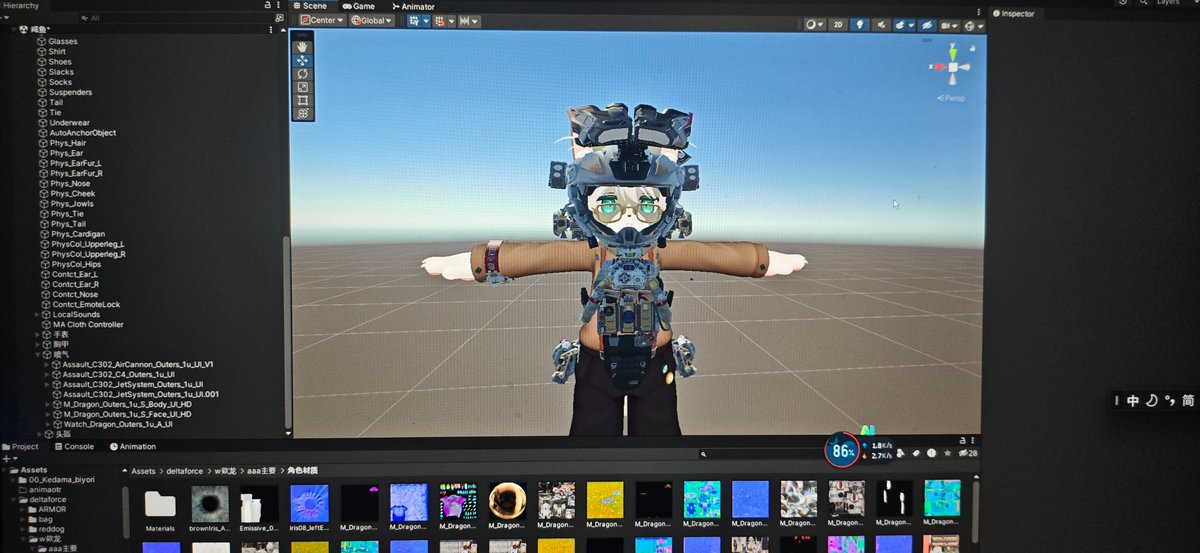Switch to the Game tab
Screen dimensions: 1200x553
pos(358,6)
